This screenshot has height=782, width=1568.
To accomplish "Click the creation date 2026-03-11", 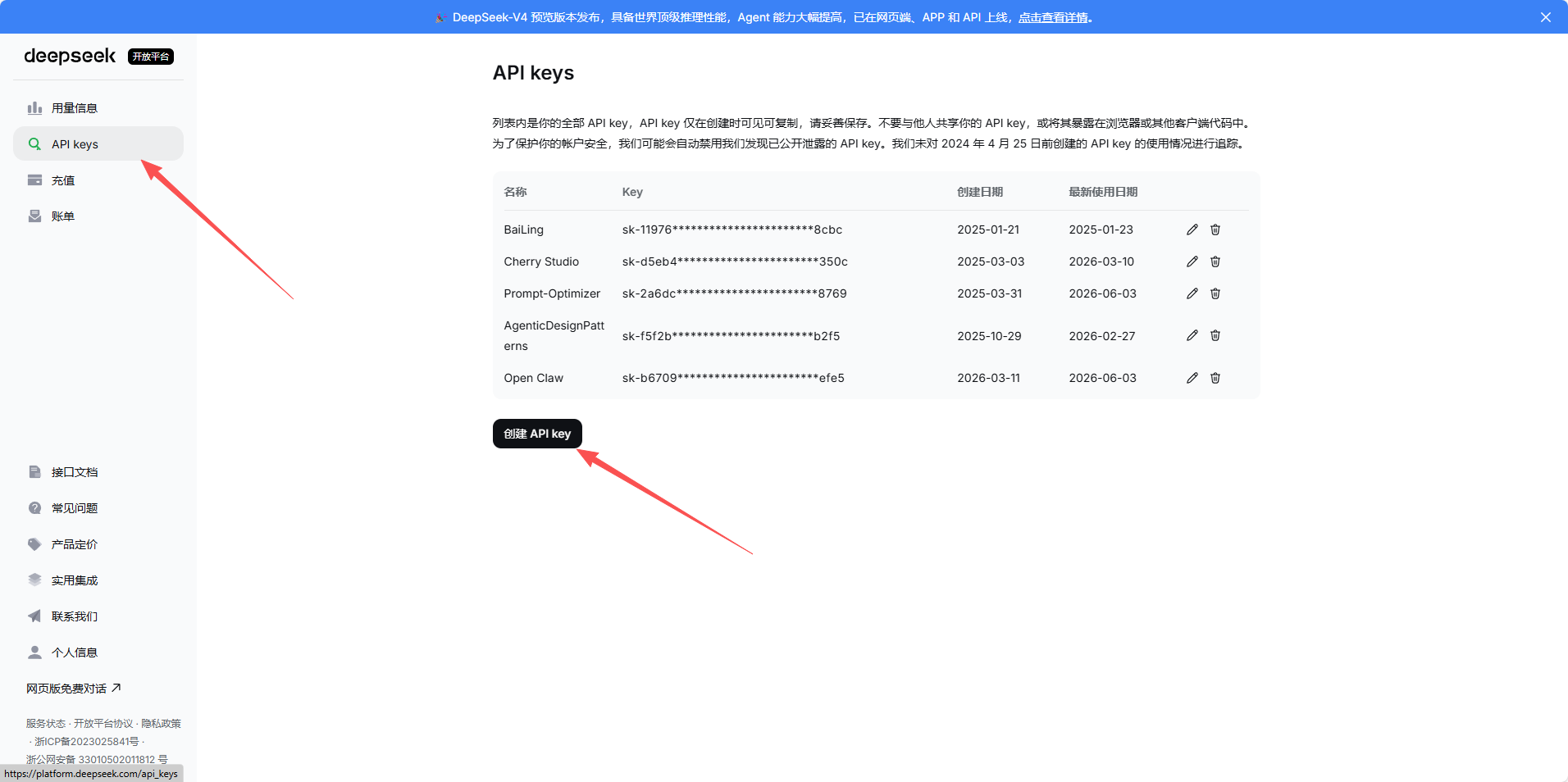I will (989, 378).
